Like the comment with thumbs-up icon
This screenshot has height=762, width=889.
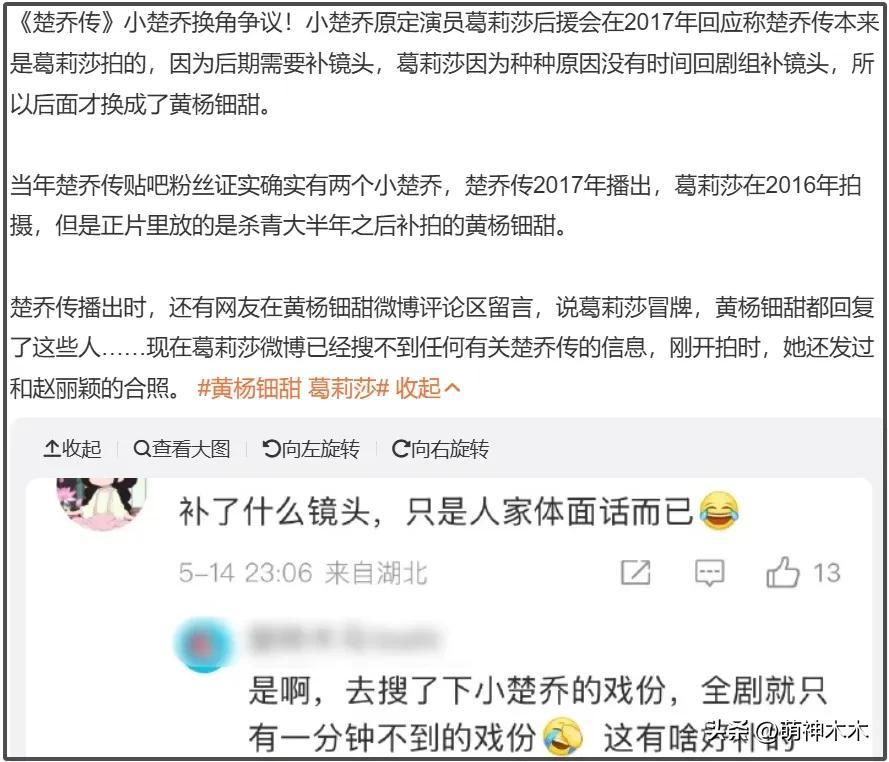782,572
